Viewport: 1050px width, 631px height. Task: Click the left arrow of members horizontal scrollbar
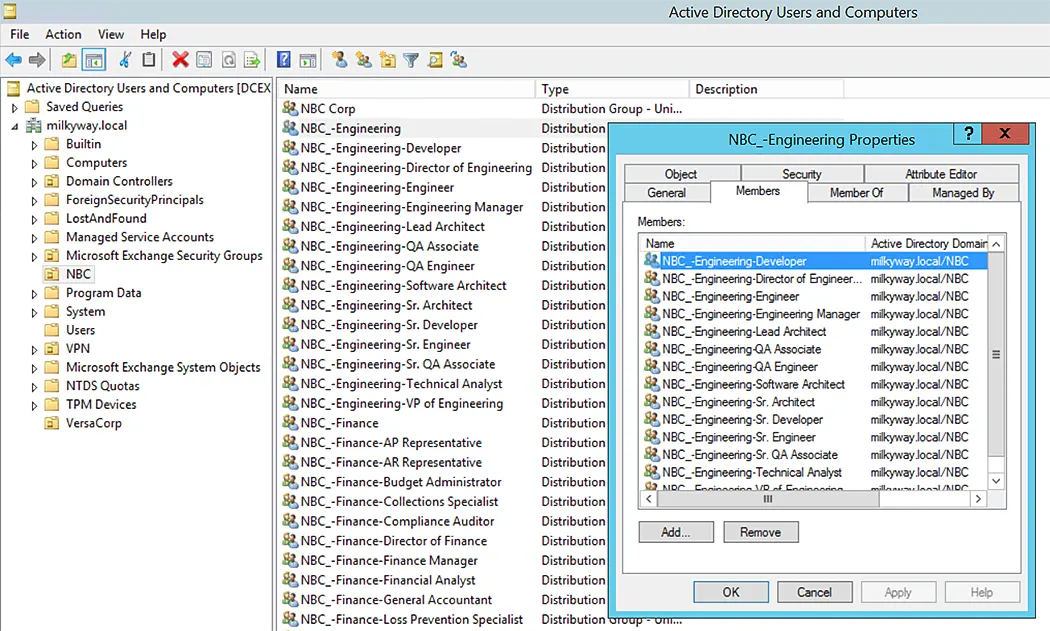pyautogui.click(x=648, y=498)
